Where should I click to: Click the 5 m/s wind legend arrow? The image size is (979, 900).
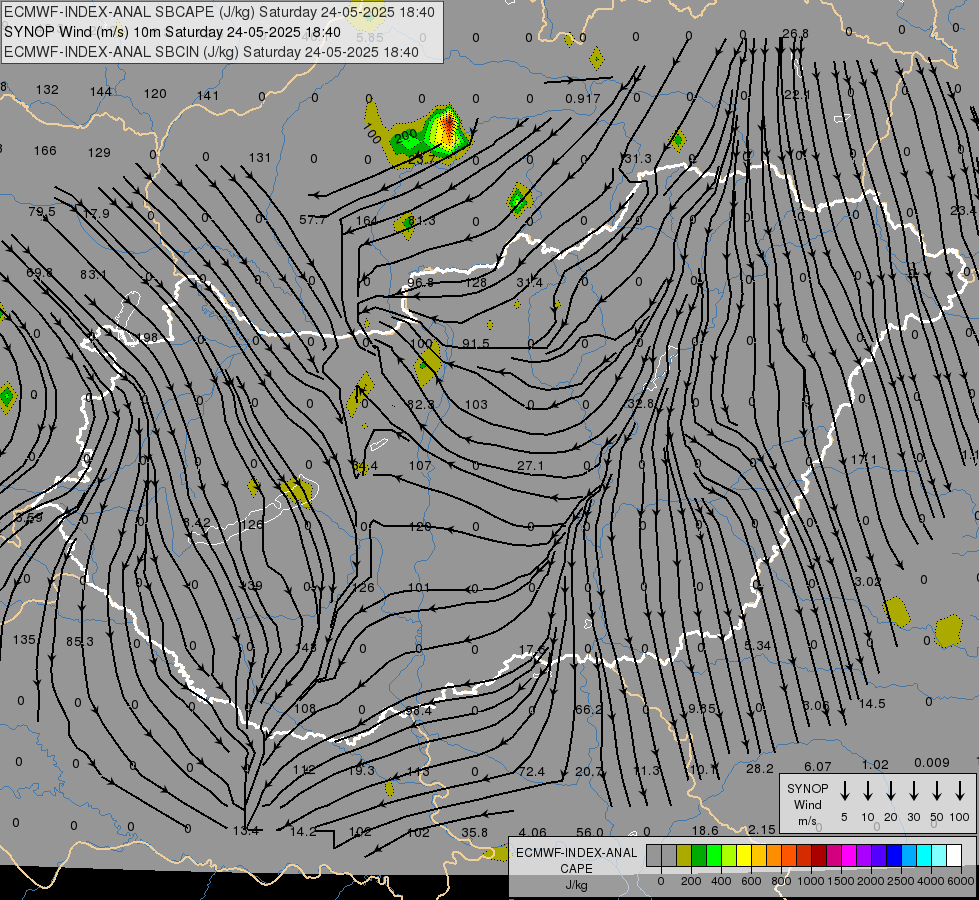point(845,791)
